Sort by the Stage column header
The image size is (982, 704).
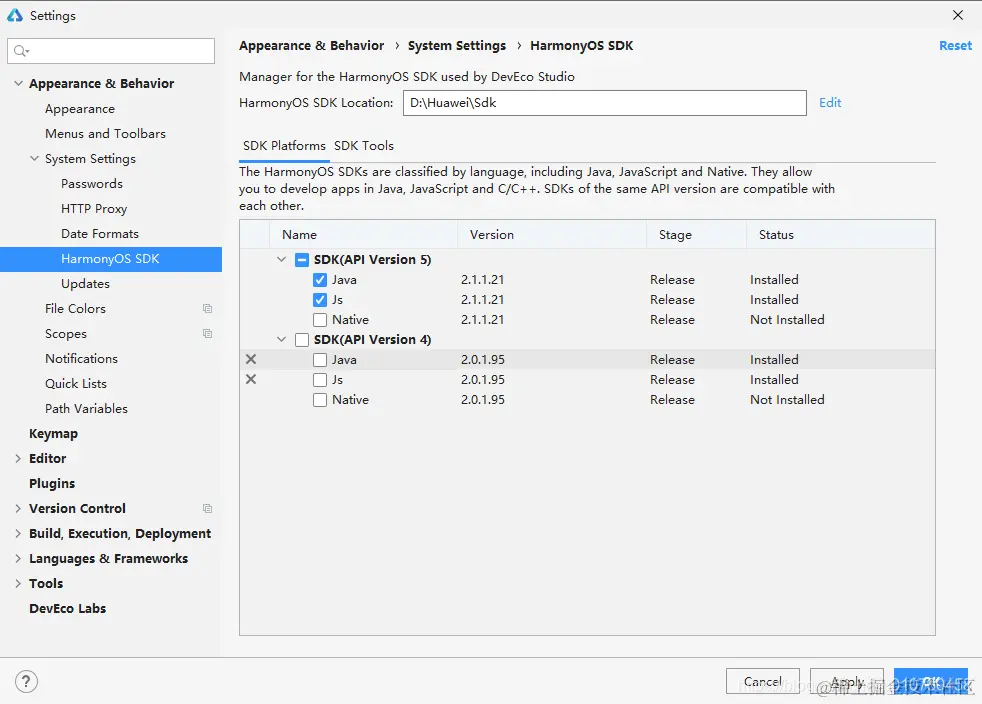point(696,235)
